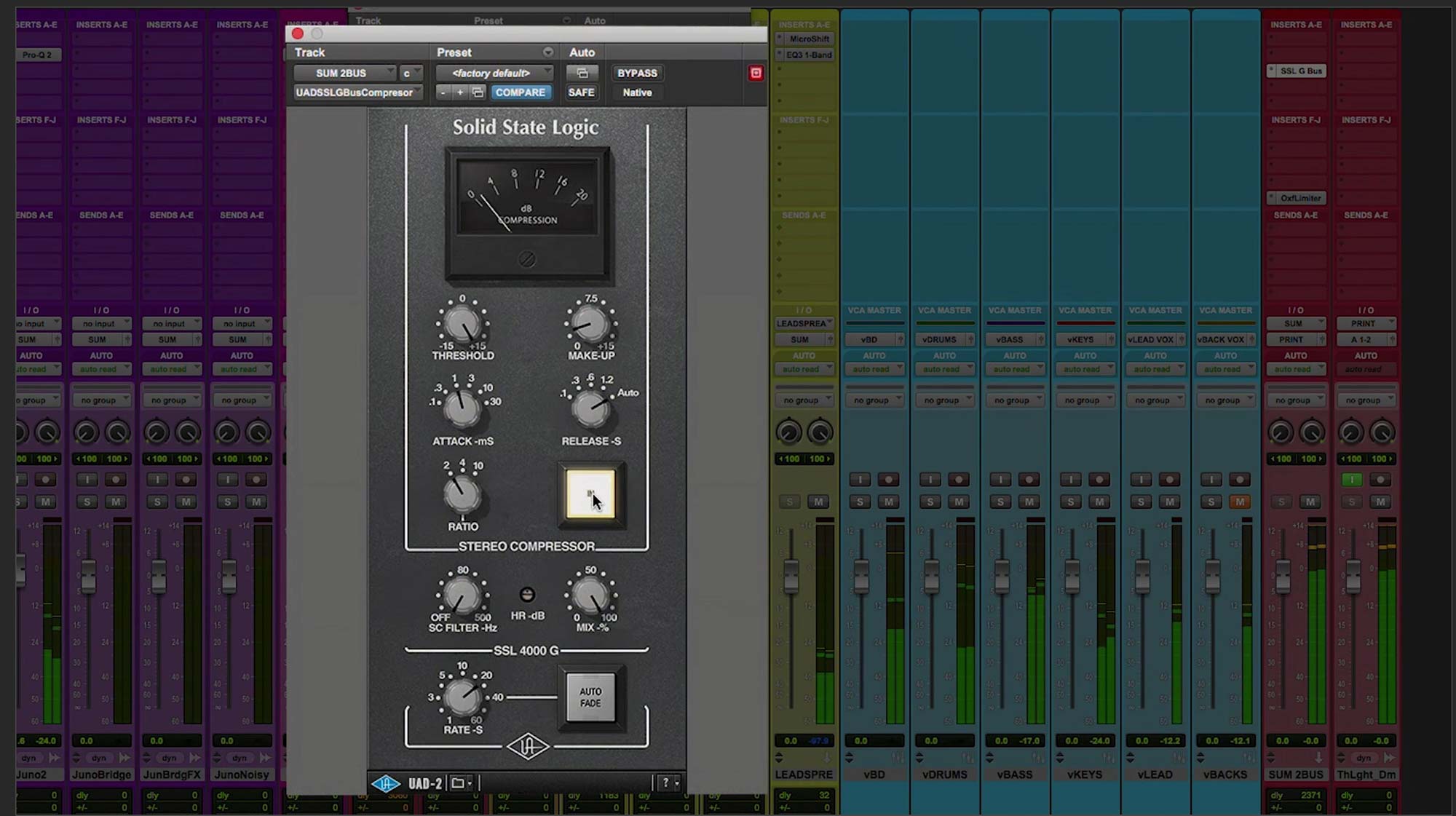The height and width of the screenshot is (816, 1456).
Task: Open the UAD help question mark menu
Action: pyautogui.click(x=669, y=783)
